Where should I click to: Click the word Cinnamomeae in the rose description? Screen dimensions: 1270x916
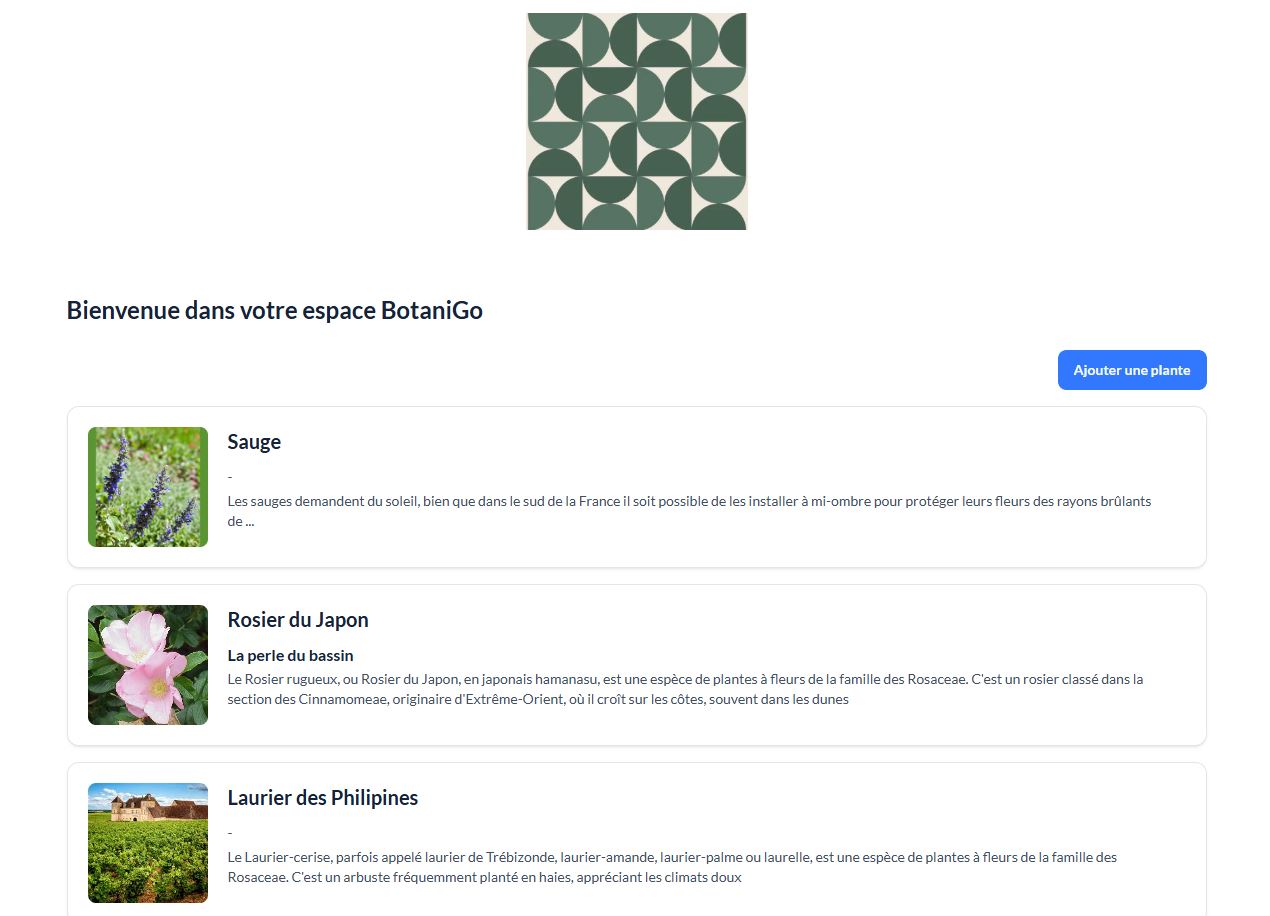pyautogui.click(x=338, y=699)
